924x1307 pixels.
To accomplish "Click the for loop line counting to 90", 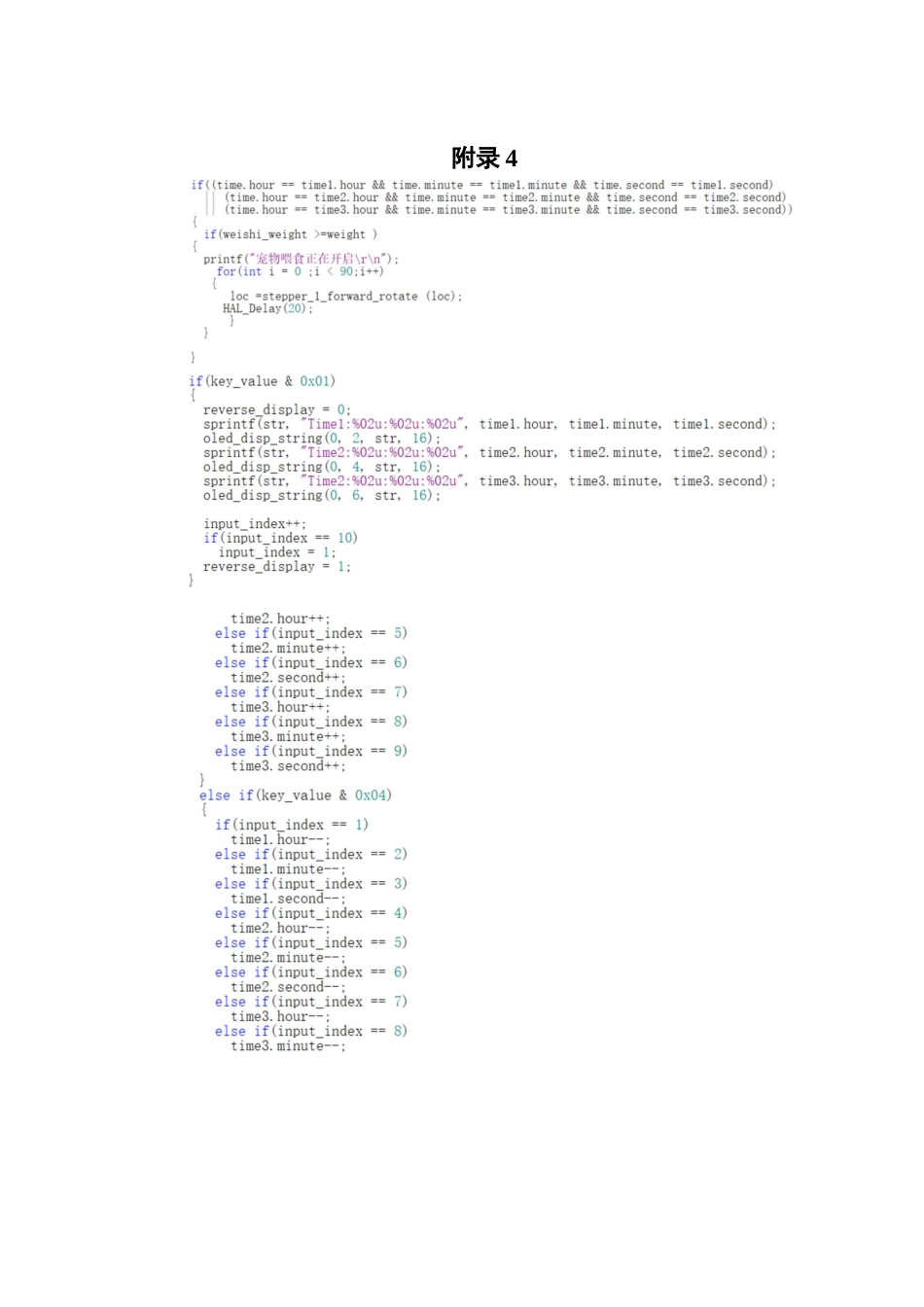I will (x=300, y=271).
